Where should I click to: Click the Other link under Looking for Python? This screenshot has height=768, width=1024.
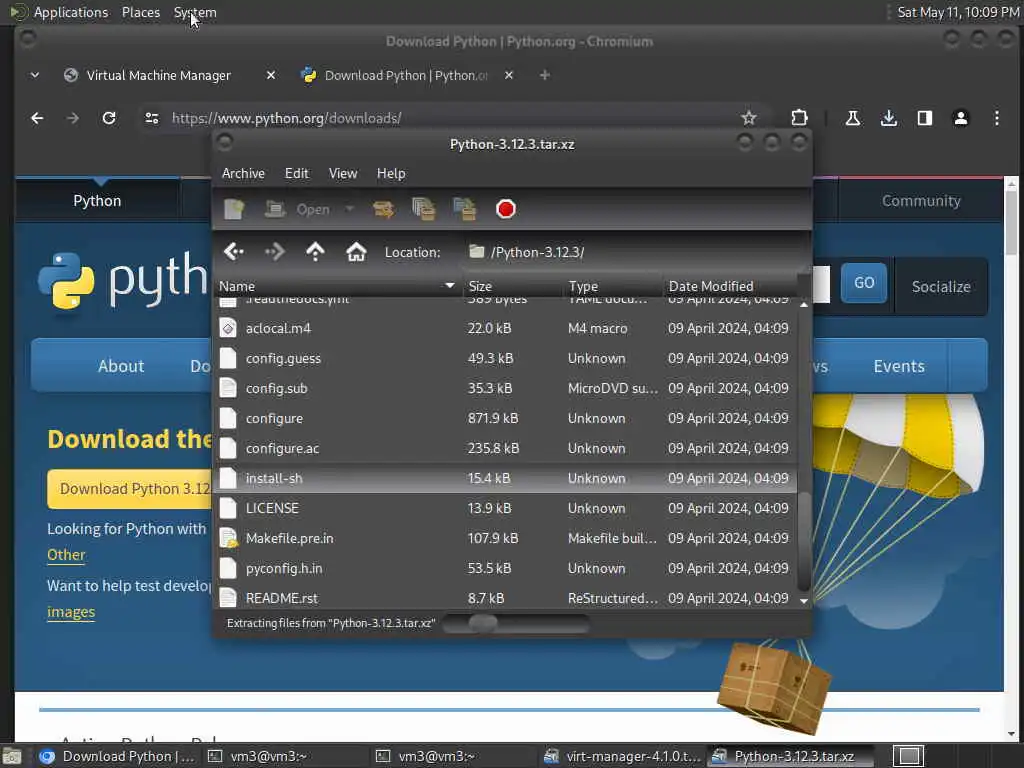(66, 554)
